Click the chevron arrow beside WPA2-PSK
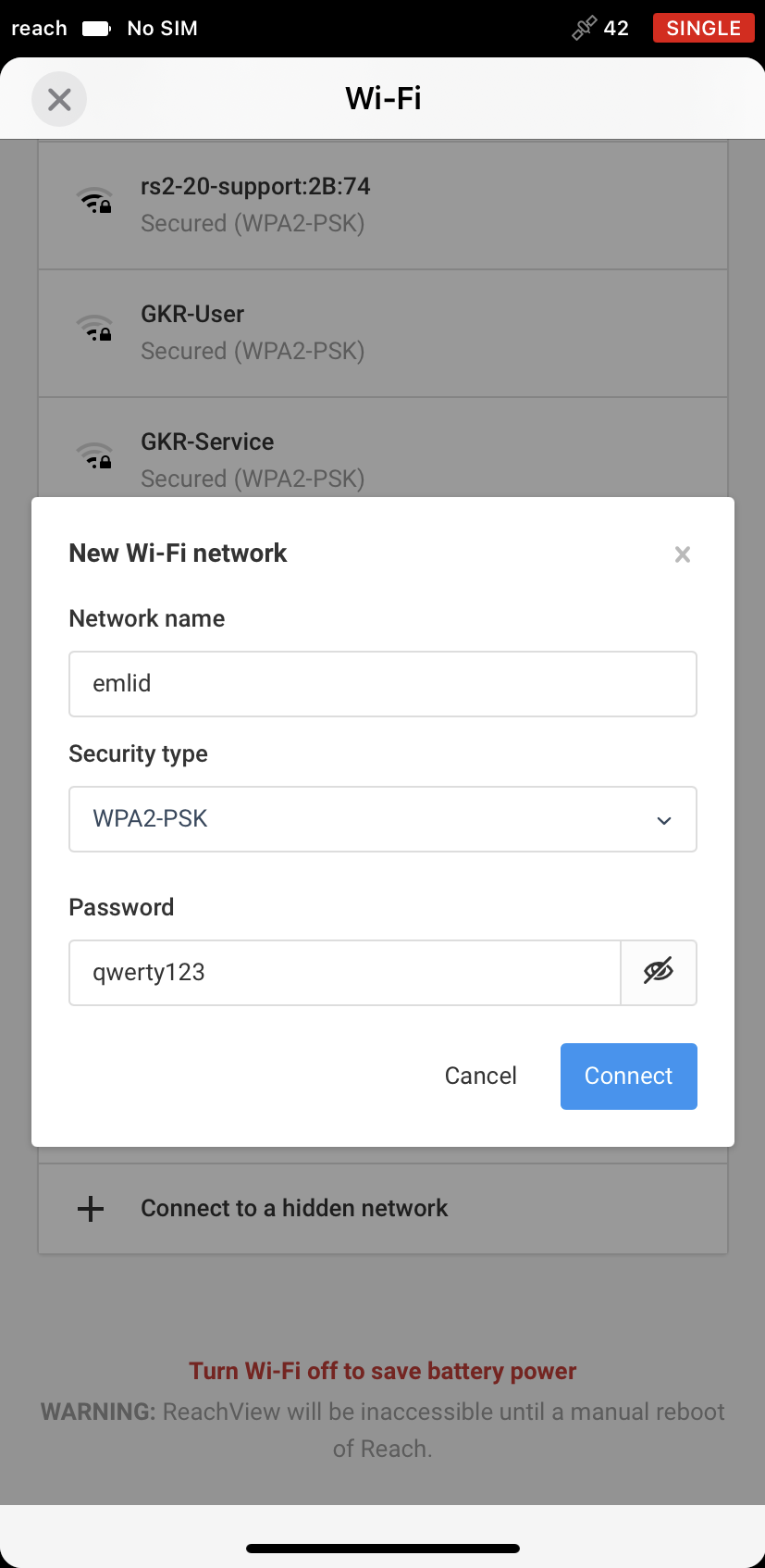 (x=664, y=820)
